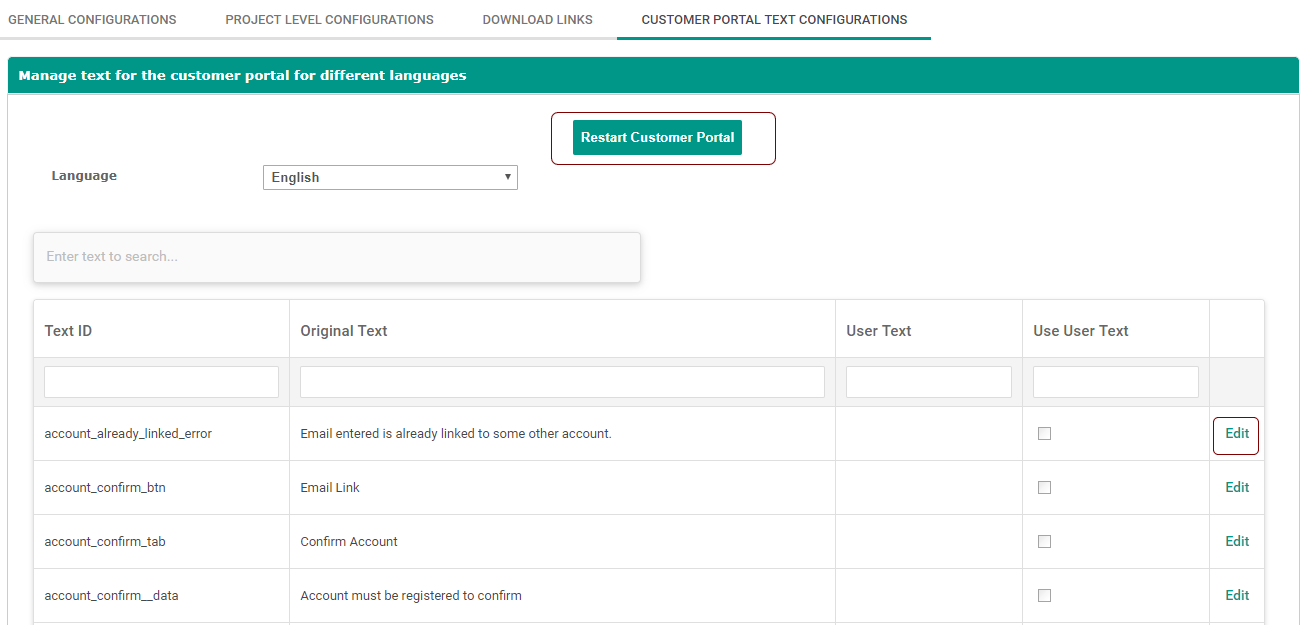Click Edit for the account_confirm_btn row
This screenshot has width=1309, height=625.
click(1237, 488)
